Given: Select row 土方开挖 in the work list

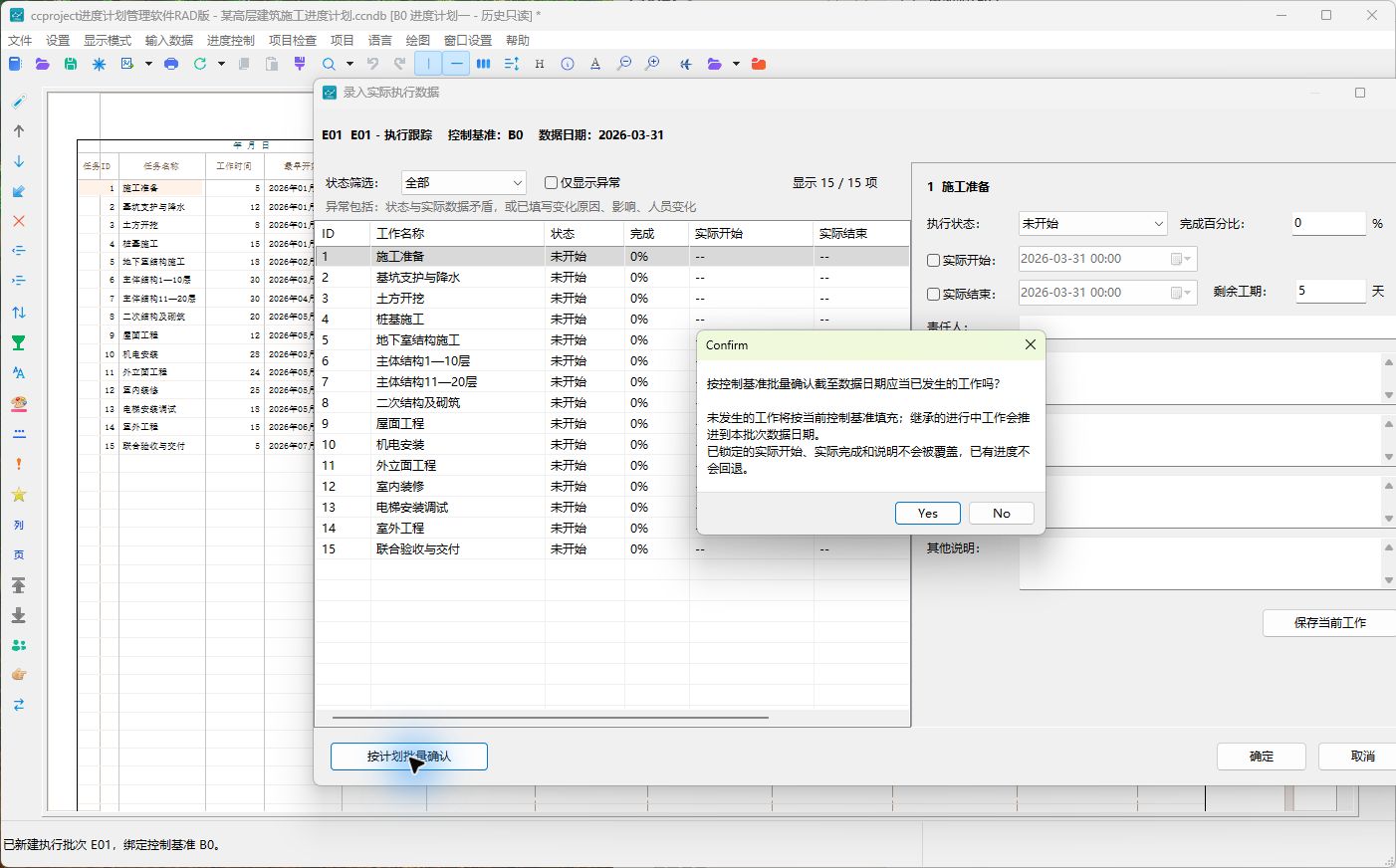Looking at the screenshot, I should (612, 298).
